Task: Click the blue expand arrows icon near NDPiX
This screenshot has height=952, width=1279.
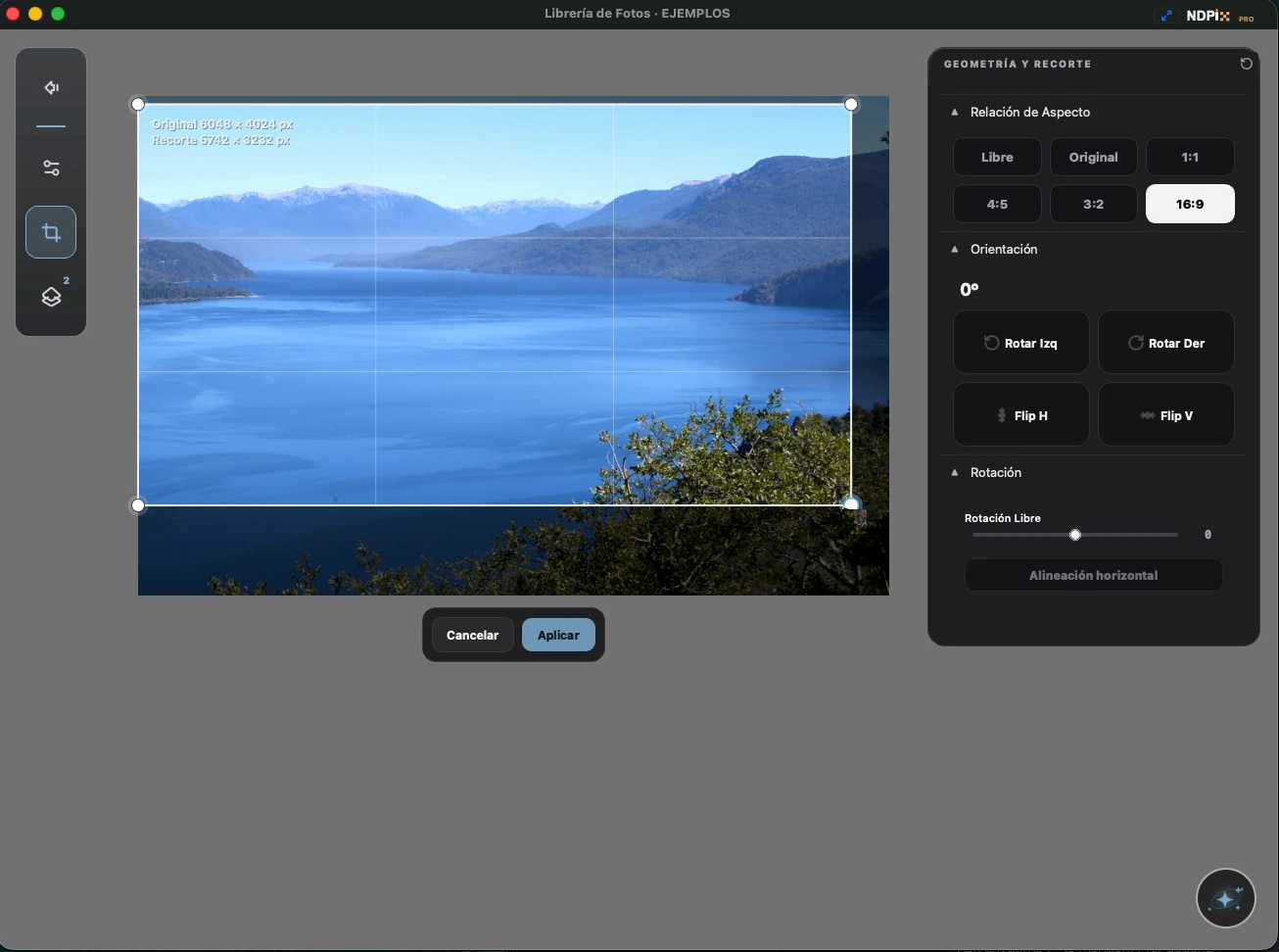Action: 1165,16
